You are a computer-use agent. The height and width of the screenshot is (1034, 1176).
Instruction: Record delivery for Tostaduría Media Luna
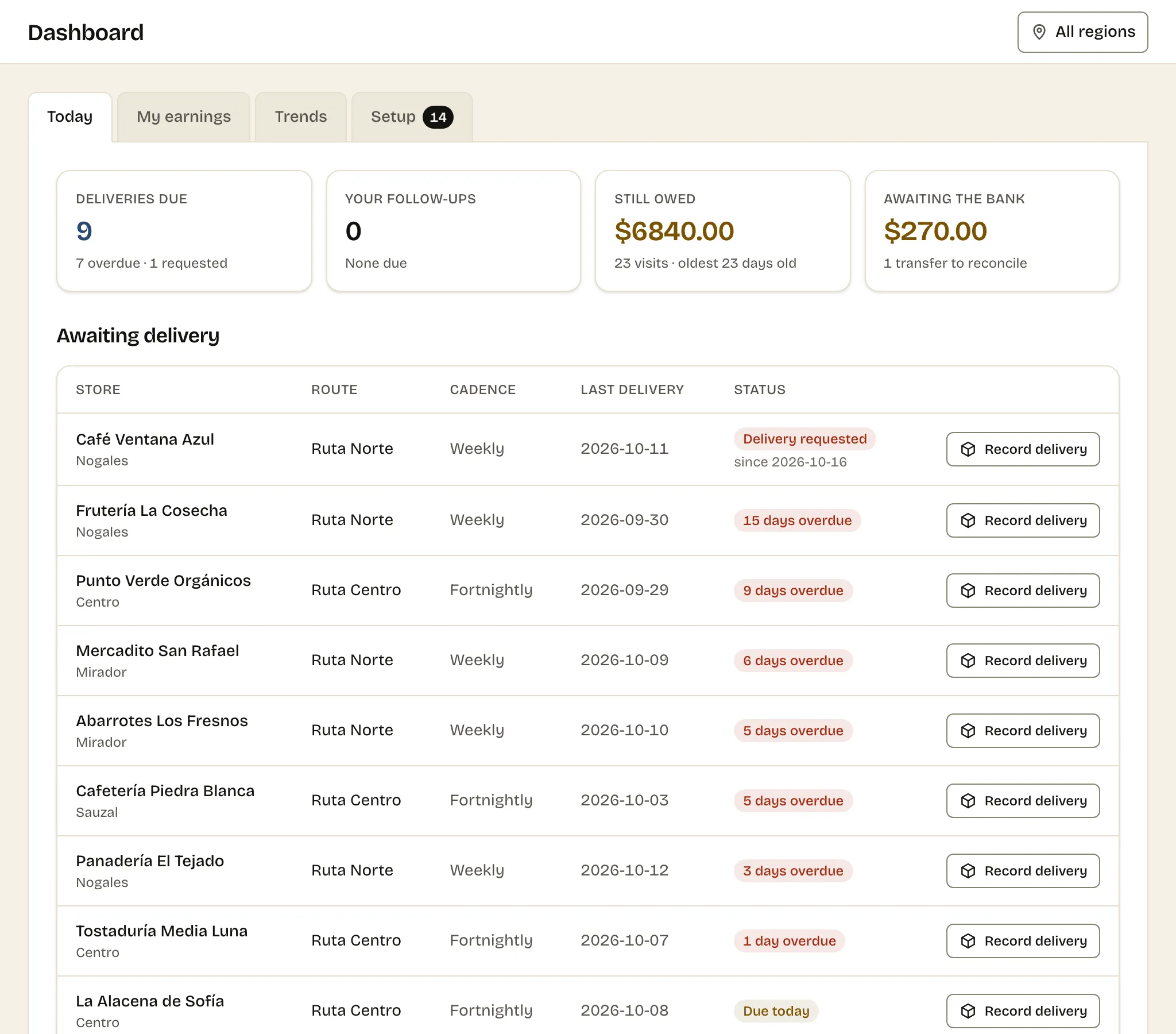1022,942
